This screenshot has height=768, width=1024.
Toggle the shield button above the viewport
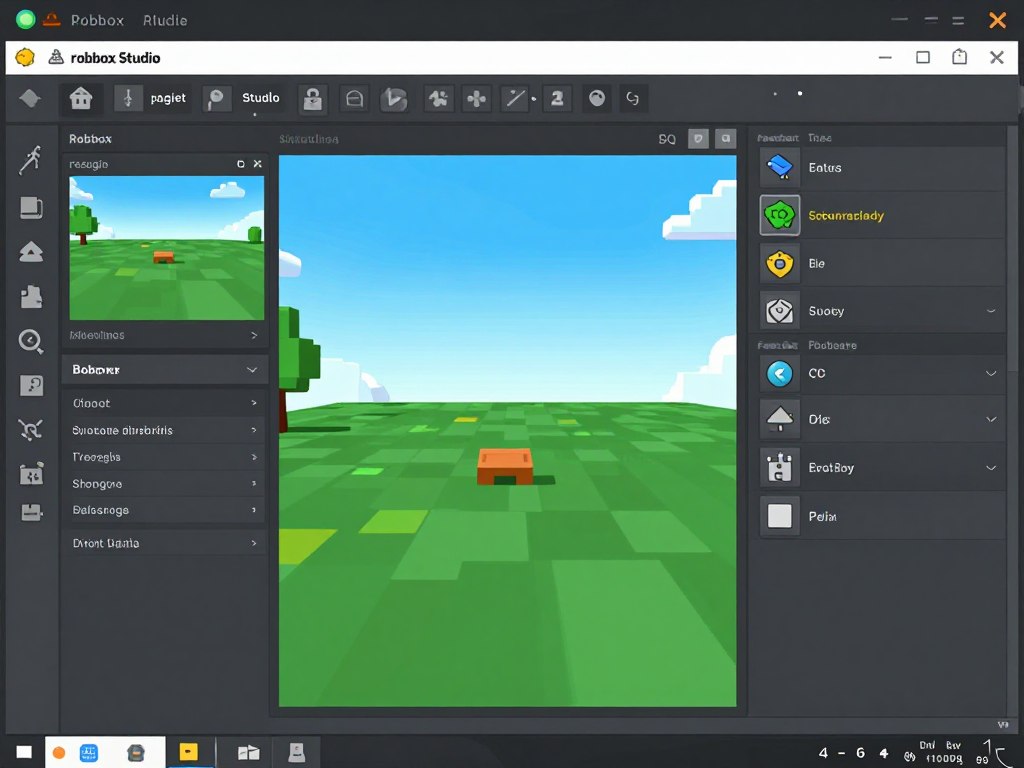tap(698, 138)
